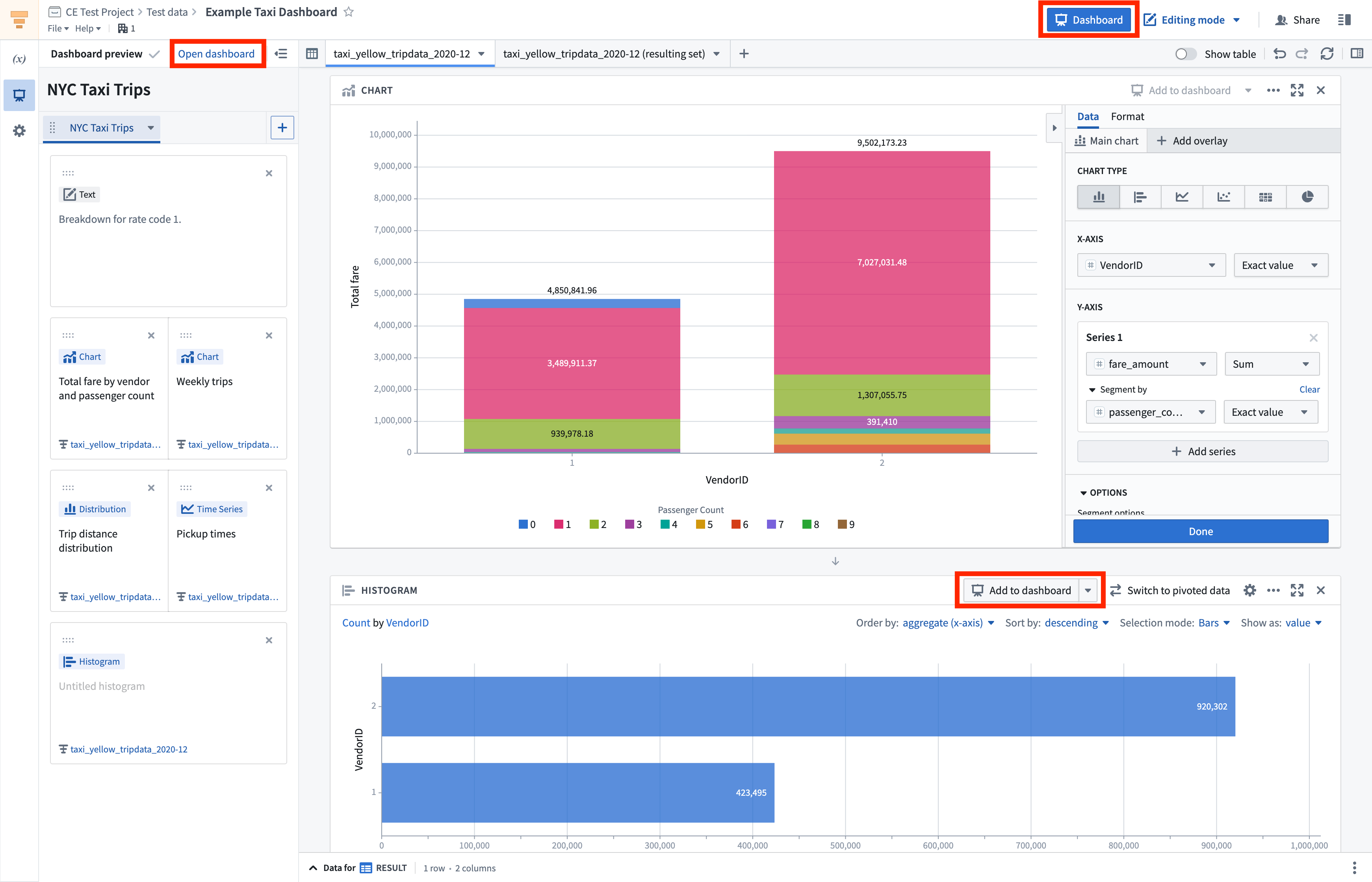Click the redo arrow icon
Screen dimensions: 1372x882
[x=1302, y=54]
